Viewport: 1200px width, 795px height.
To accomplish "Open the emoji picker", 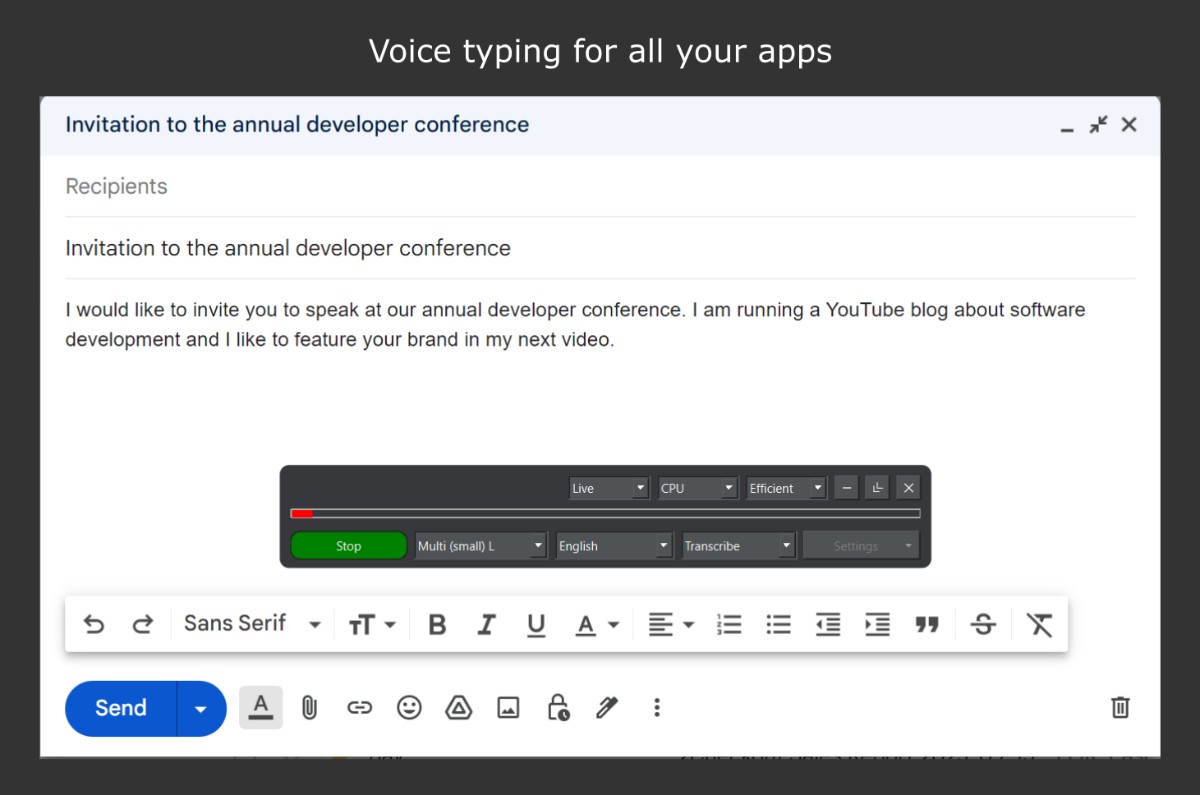I will point(409,708).
